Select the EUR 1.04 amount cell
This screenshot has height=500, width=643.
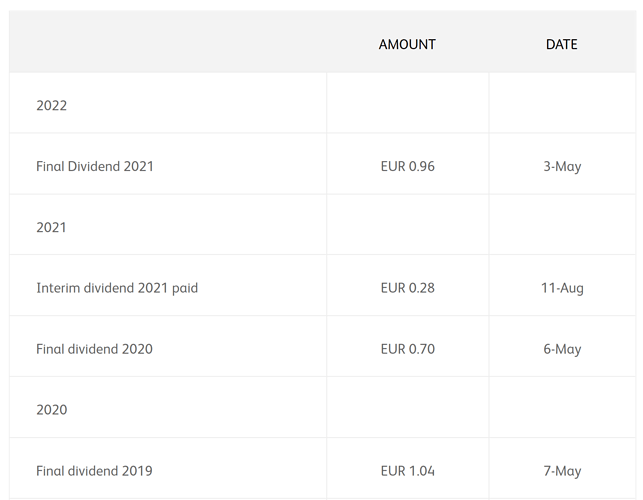pyautogui.click(x=408, y=471)
